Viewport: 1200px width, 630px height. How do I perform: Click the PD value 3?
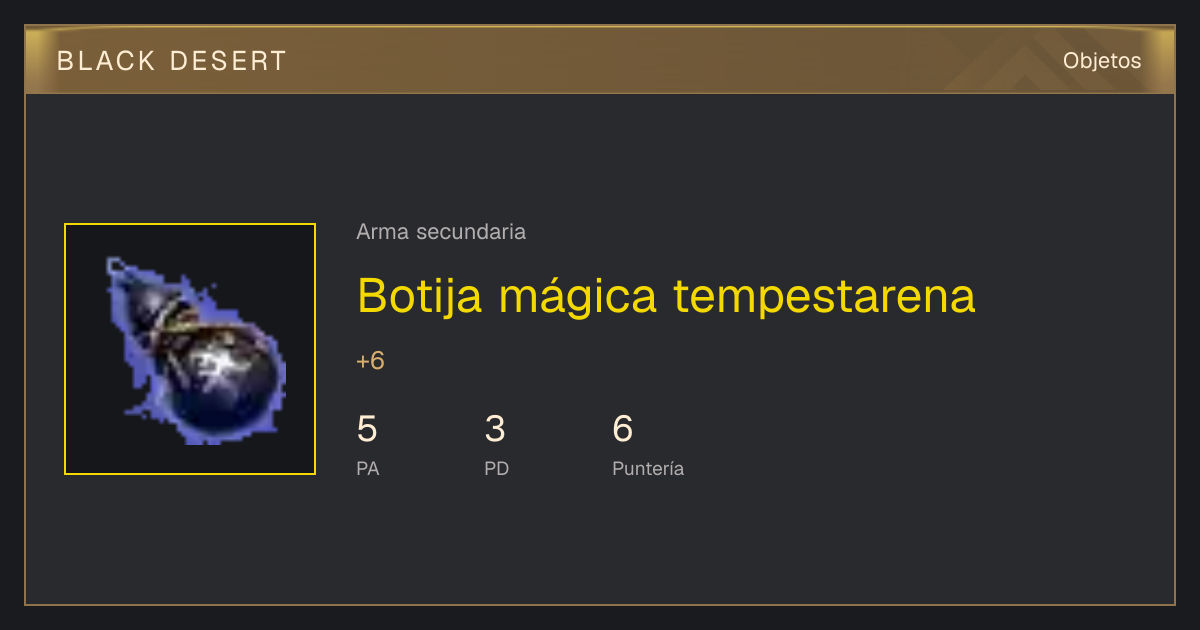495,429
